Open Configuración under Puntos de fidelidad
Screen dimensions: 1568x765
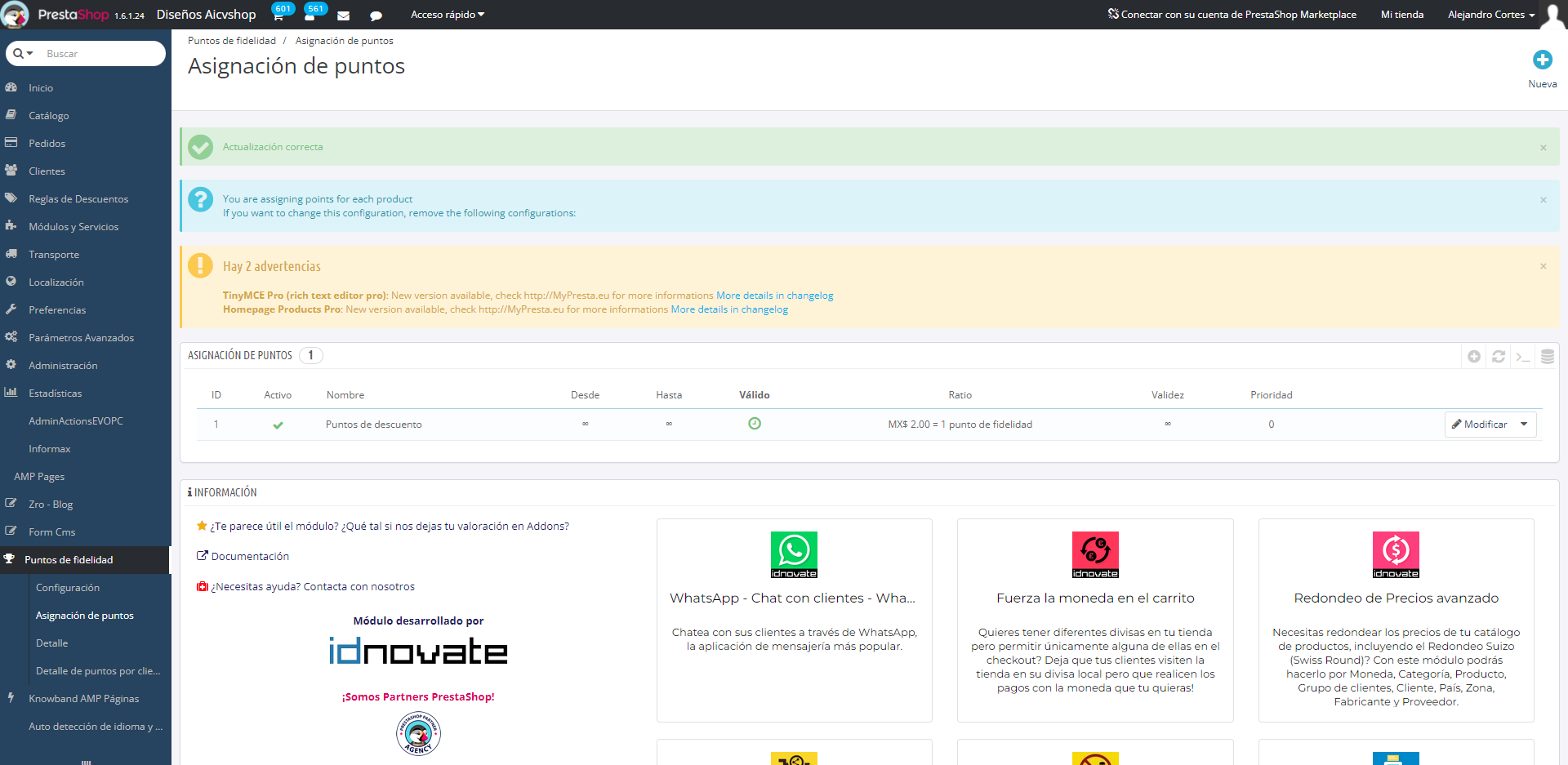pos(68,588)
